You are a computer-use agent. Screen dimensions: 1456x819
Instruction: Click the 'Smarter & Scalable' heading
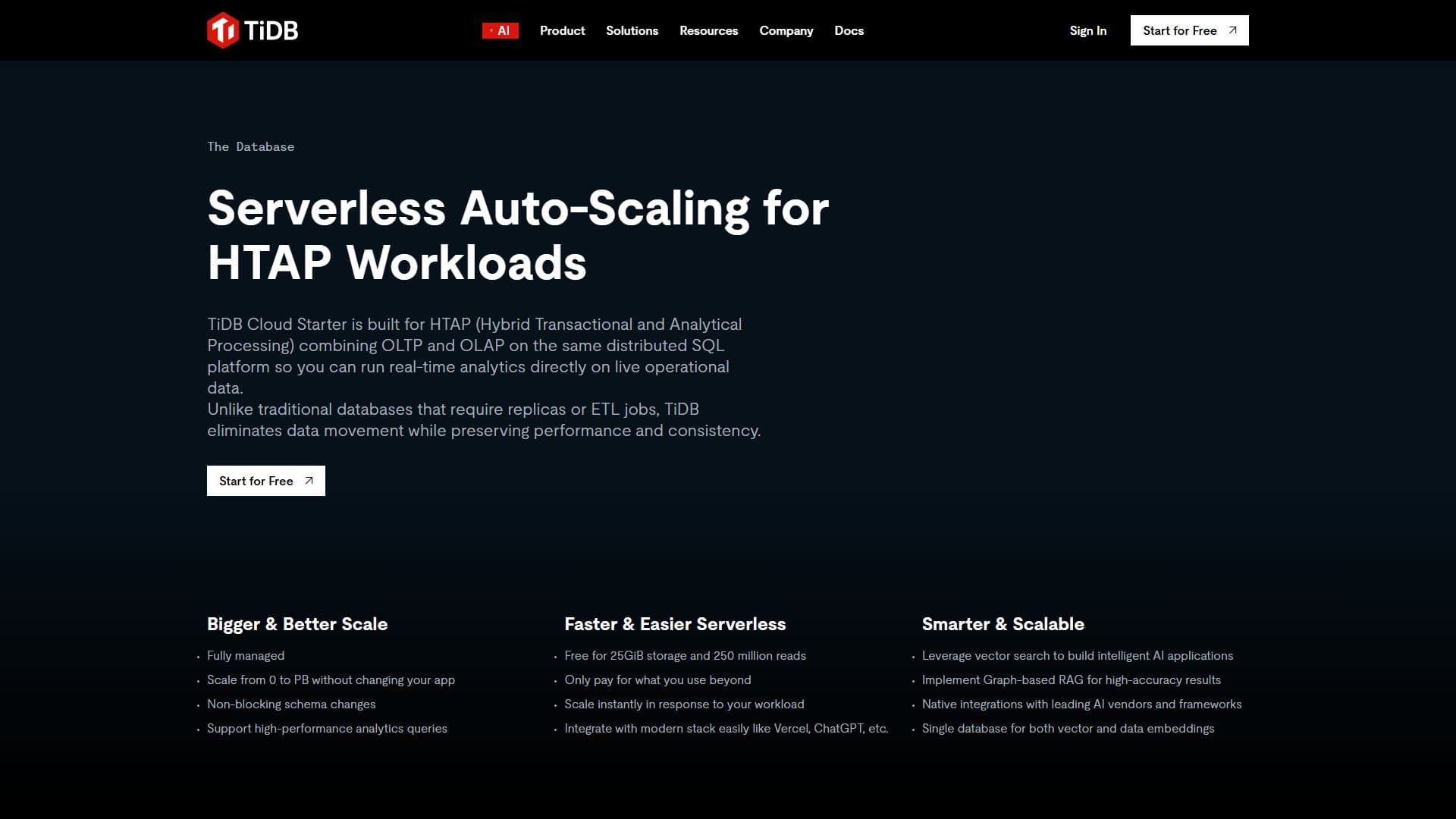pos(1003,624)
